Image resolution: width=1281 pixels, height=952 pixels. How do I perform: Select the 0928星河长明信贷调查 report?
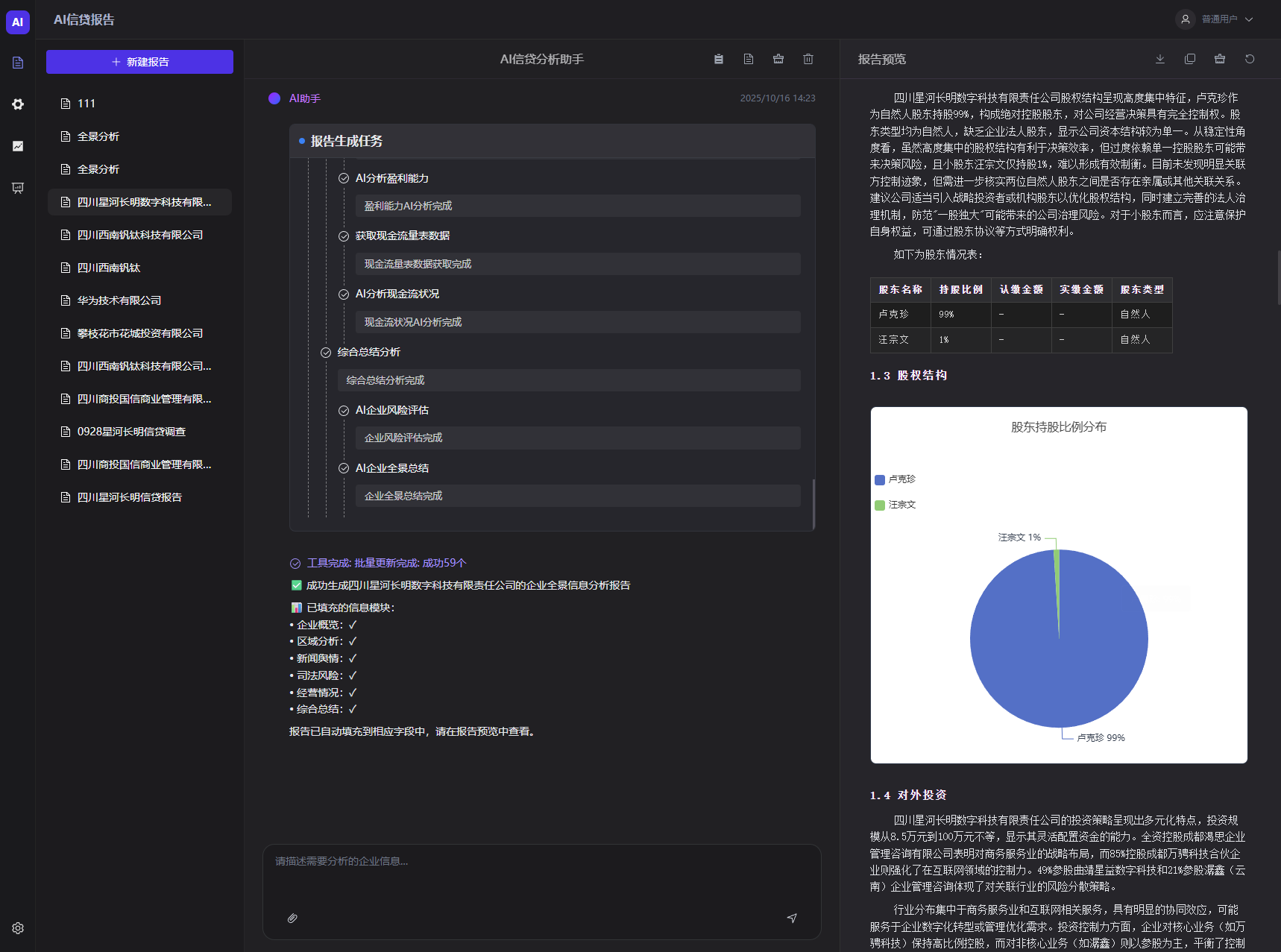pos(131,432)
